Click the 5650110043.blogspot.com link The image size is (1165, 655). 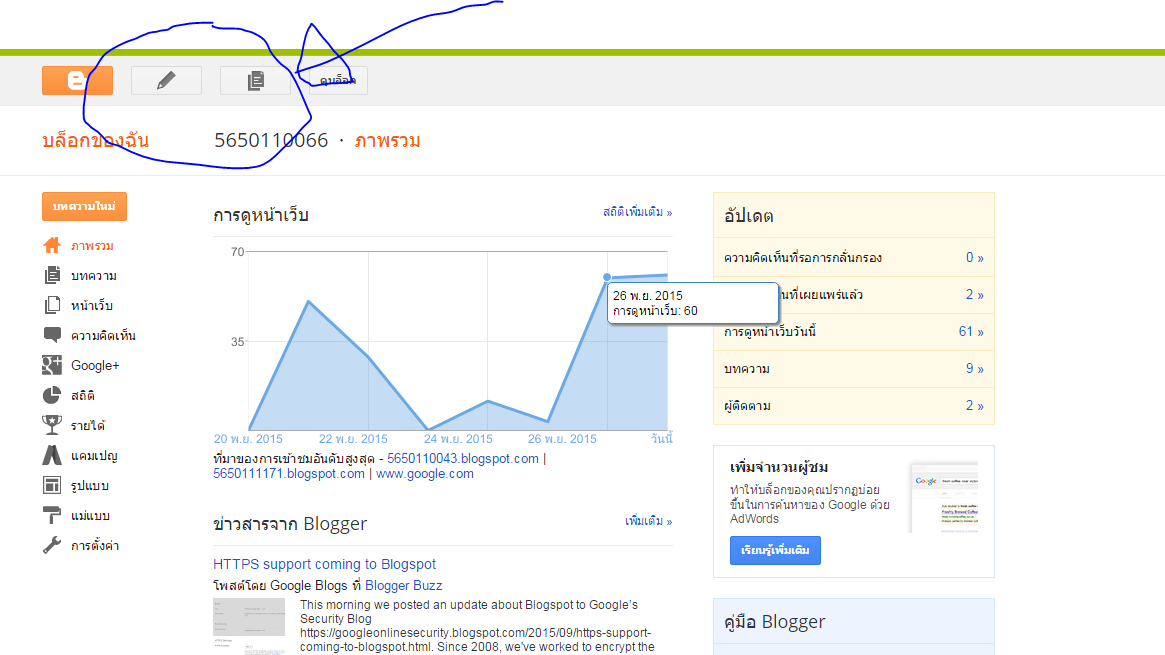pyautogui.click(x=463, y=459)
